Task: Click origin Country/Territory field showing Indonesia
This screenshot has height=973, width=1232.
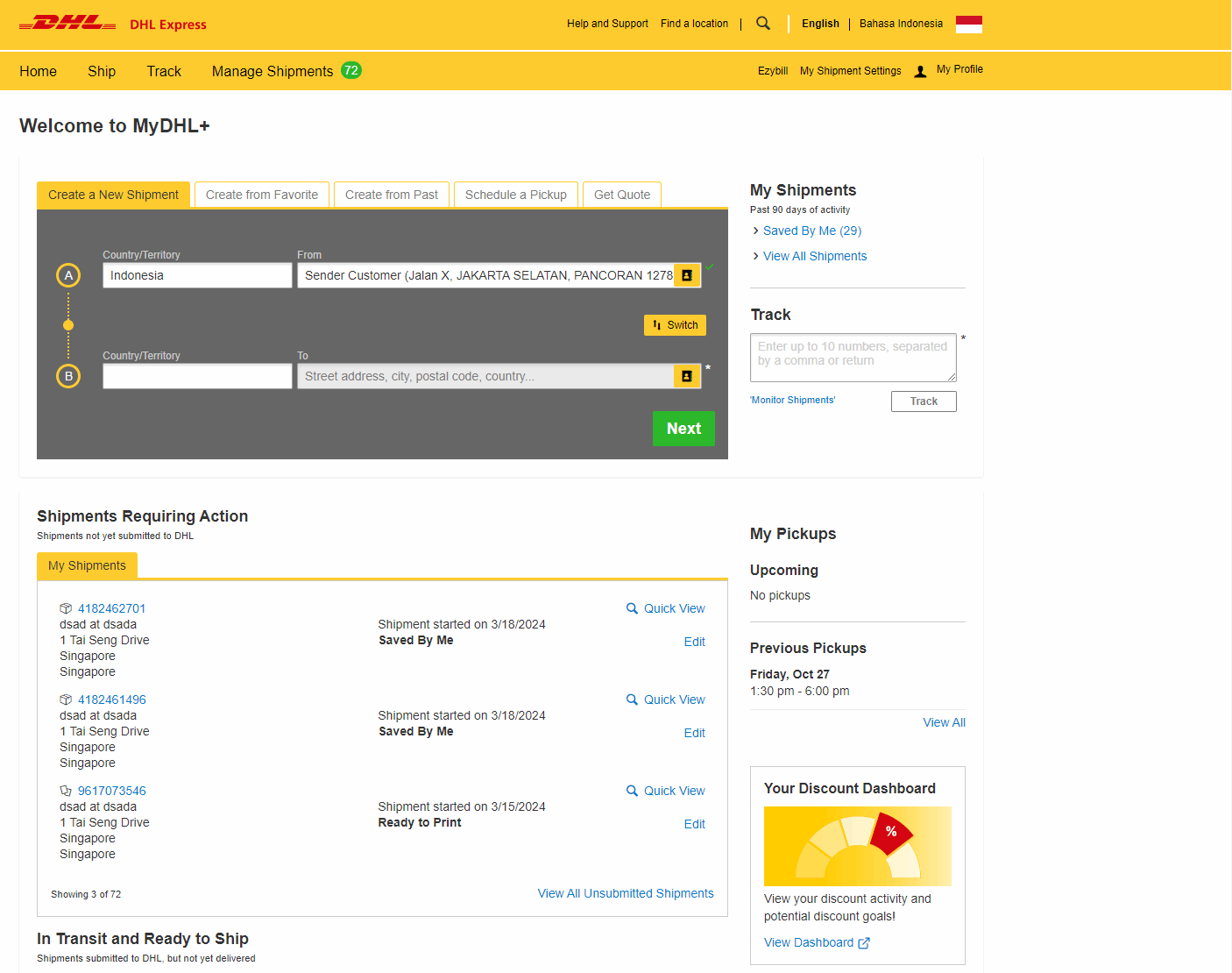Action: point(197,275)
